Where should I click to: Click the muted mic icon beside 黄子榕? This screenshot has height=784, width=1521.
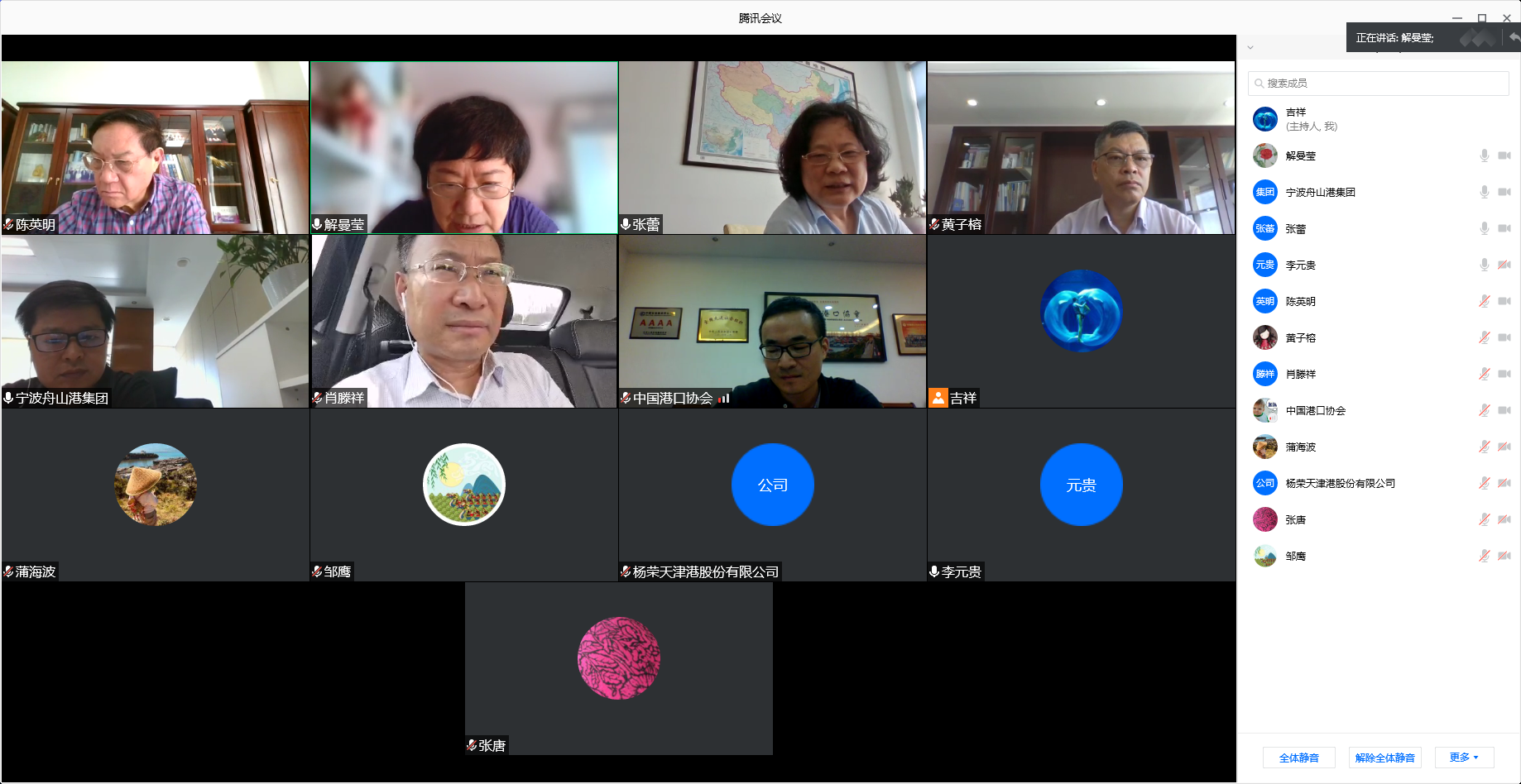click(1485, 337)
